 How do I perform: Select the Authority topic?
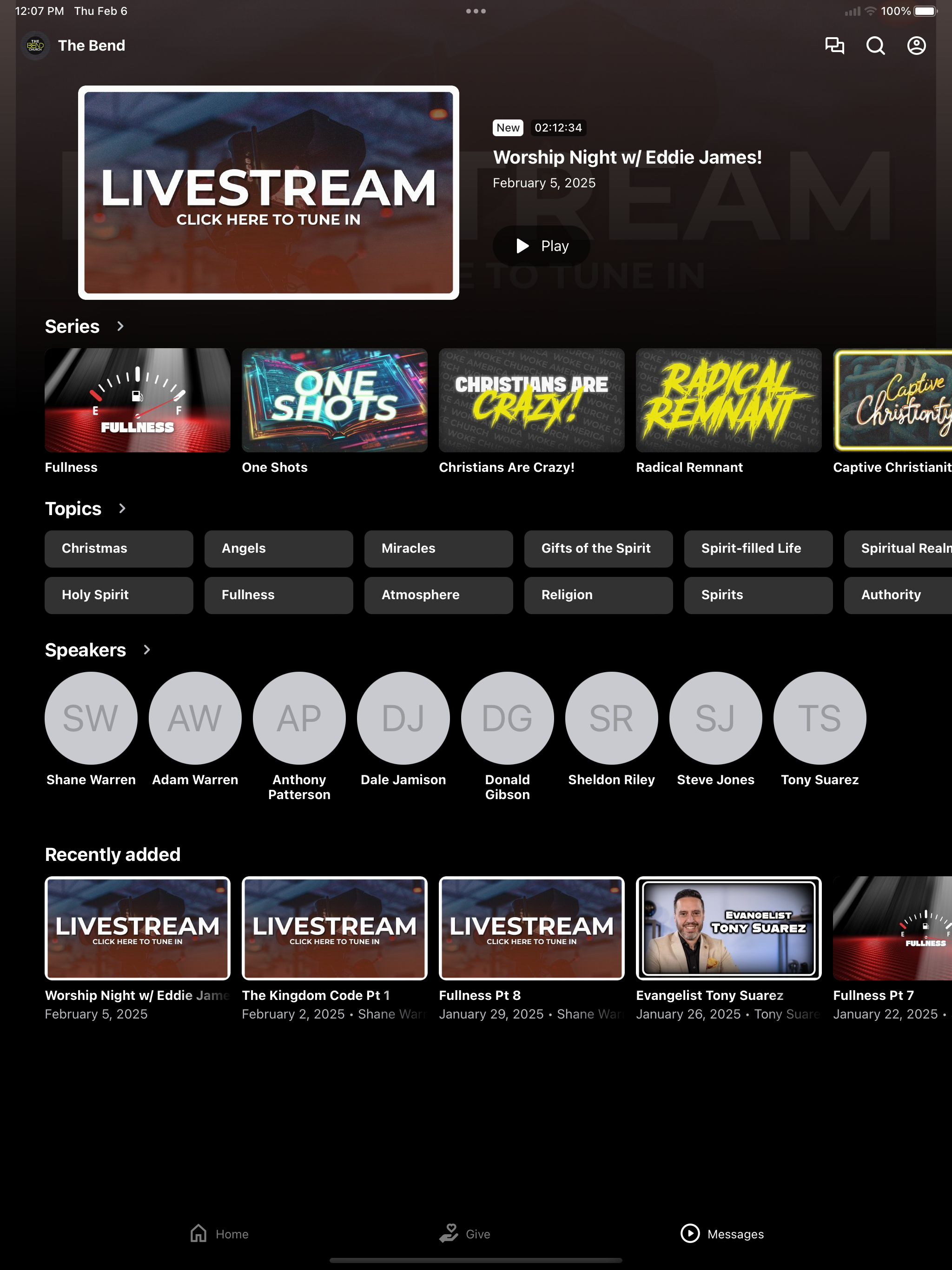point(898,595)
